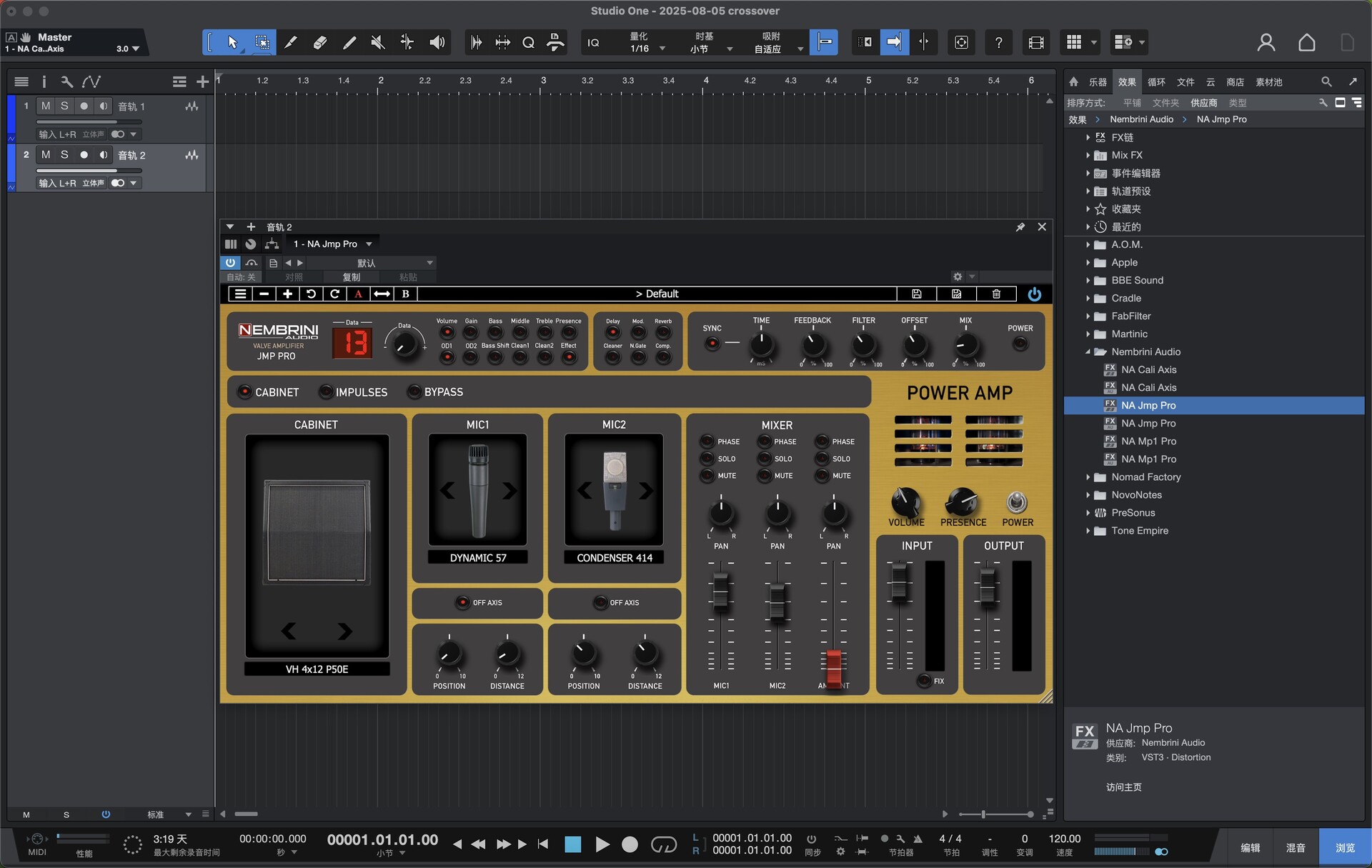Click the Play button in transport
Screen dimensions: 1372x868
tap(602, 844)
